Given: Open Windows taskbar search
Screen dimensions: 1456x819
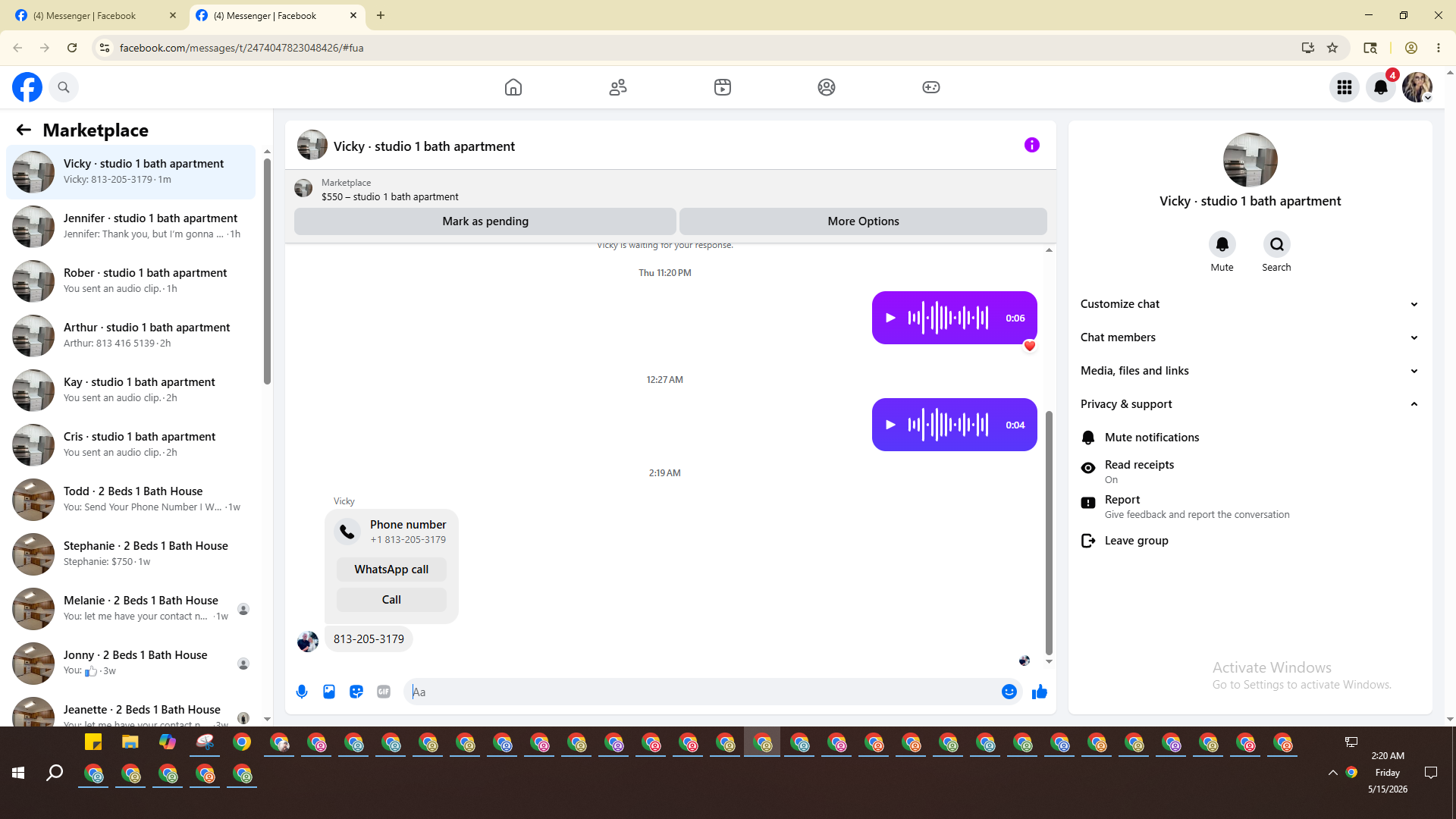Looking at the screenshot, I should tap(55, 773).
